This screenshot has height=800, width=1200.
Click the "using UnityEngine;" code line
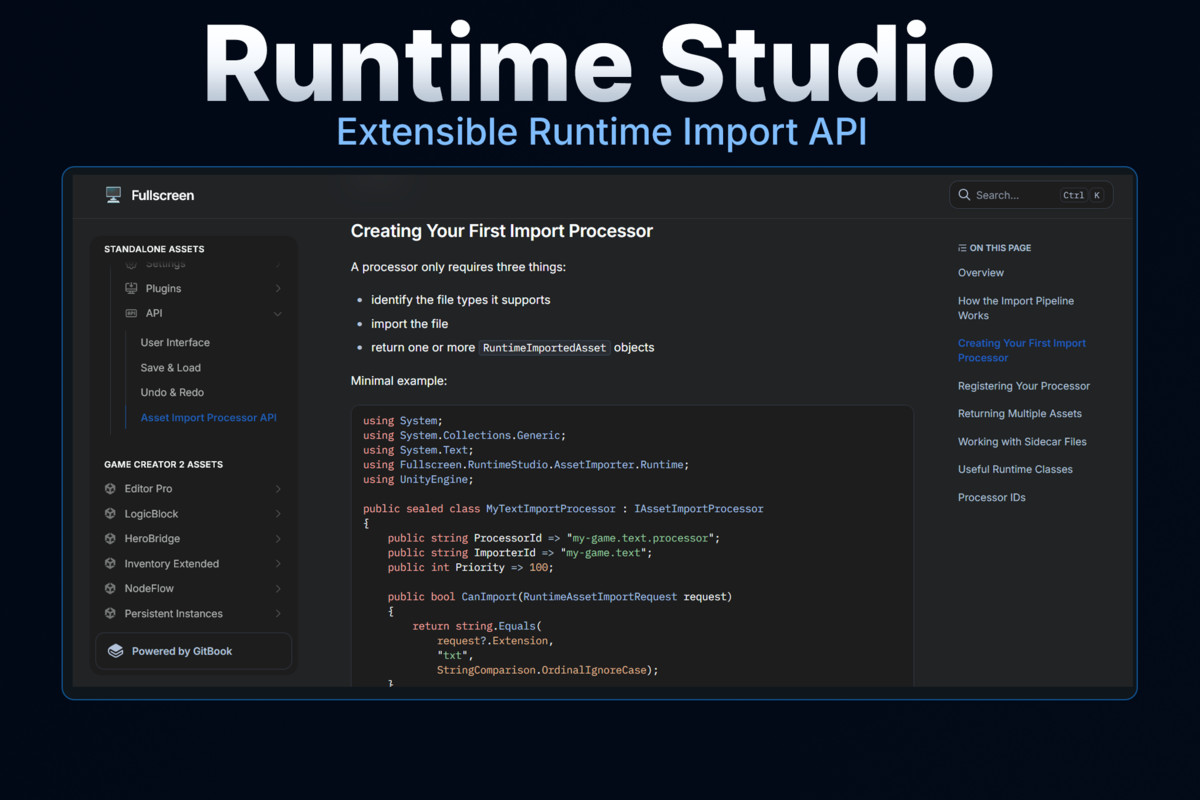coord(418,480)
